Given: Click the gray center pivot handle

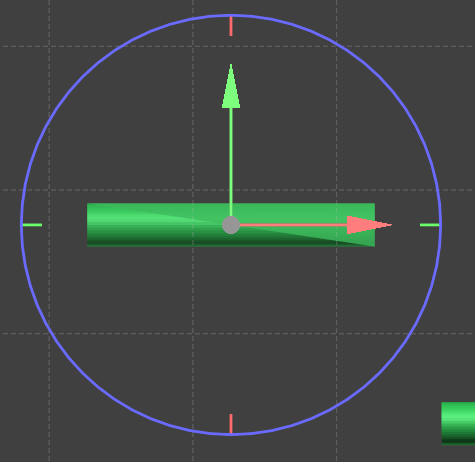Looking at the screenshot, I should pos(231,225).
